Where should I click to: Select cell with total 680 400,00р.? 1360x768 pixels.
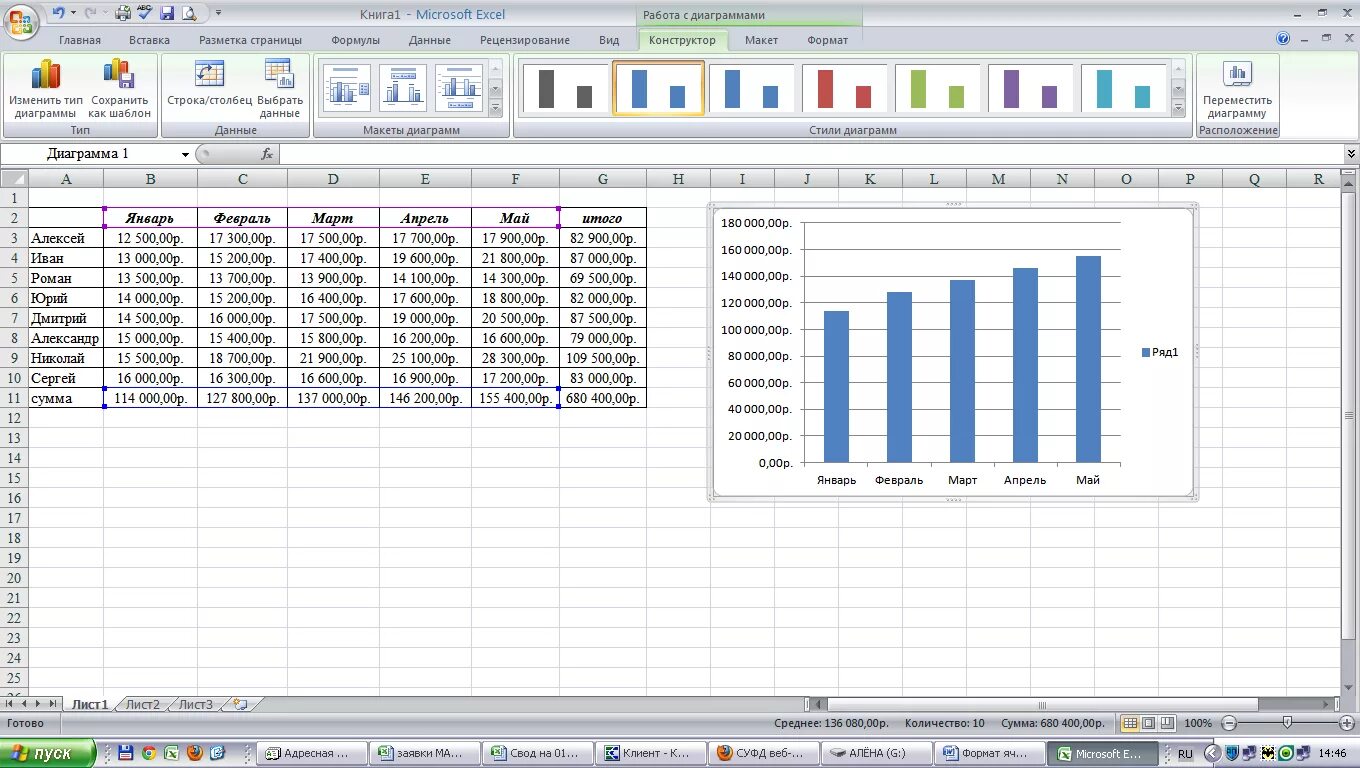(603, 398)
